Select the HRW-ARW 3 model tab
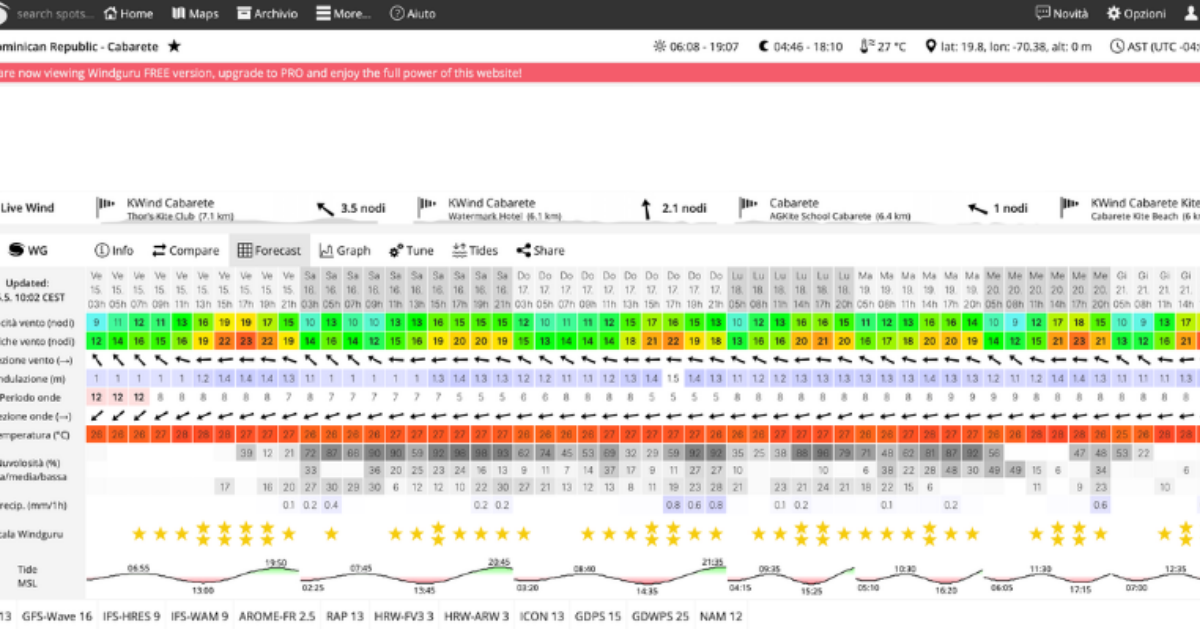 click(477, 616)
